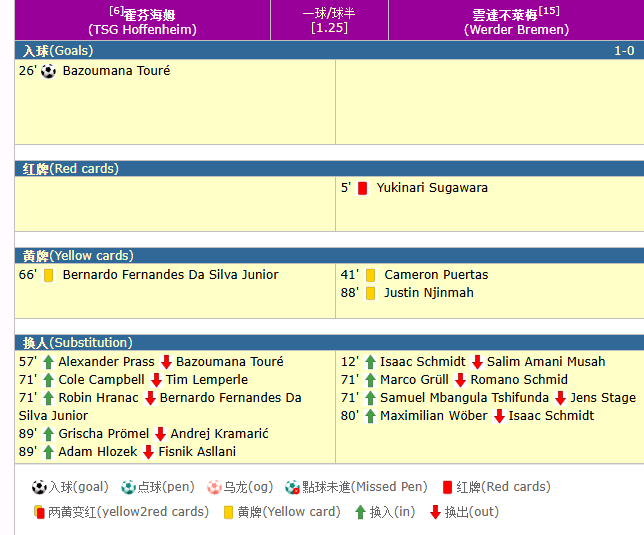
Task: Click the Yellow cards section header
Action: (x=329, y=256)
